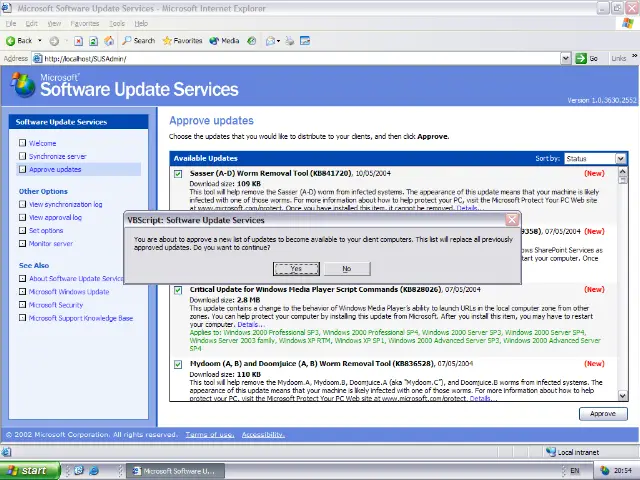Click the History icon in toolbar
Screen dimensions: 640x480
coord(252,41)
